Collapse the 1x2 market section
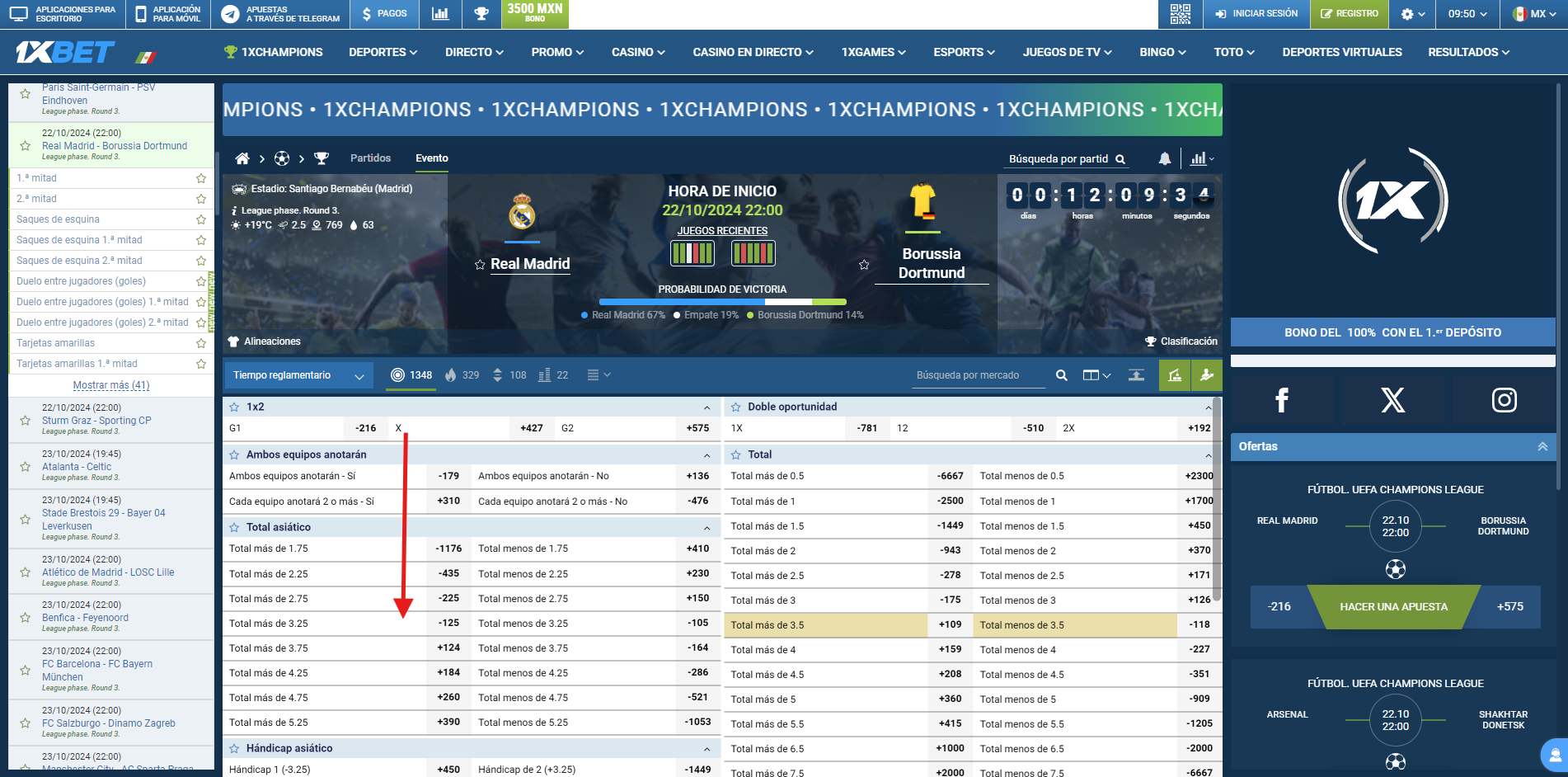Screen dimensions: 1568x777 coord(707,407)
